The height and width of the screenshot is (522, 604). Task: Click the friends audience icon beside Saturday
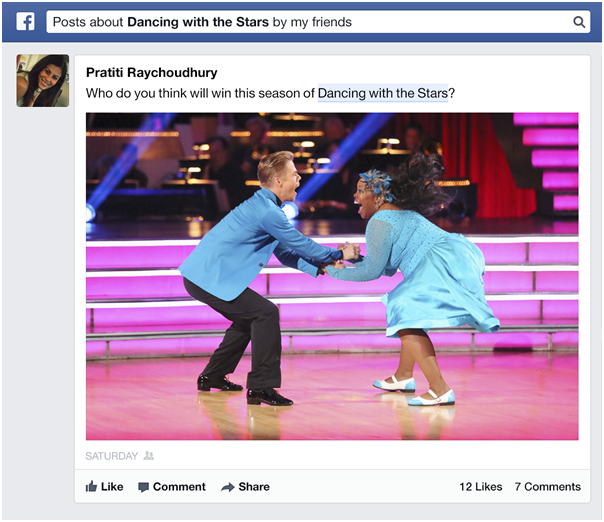tap(149, 456)
